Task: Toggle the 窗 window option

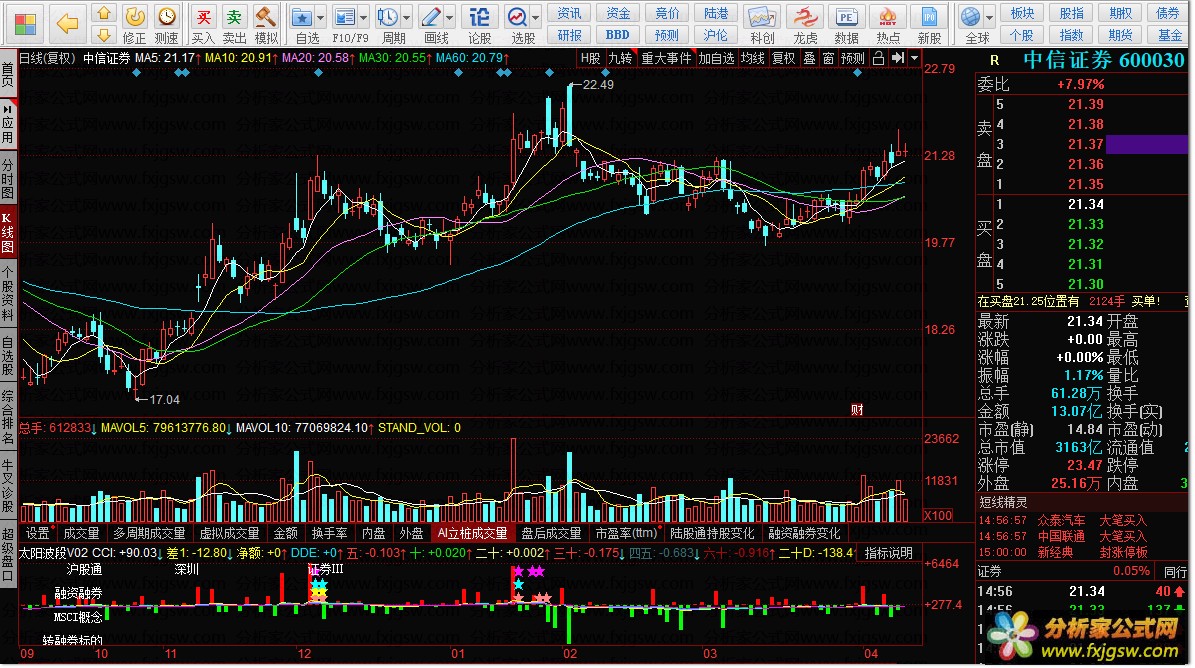Action: point(828,58)
